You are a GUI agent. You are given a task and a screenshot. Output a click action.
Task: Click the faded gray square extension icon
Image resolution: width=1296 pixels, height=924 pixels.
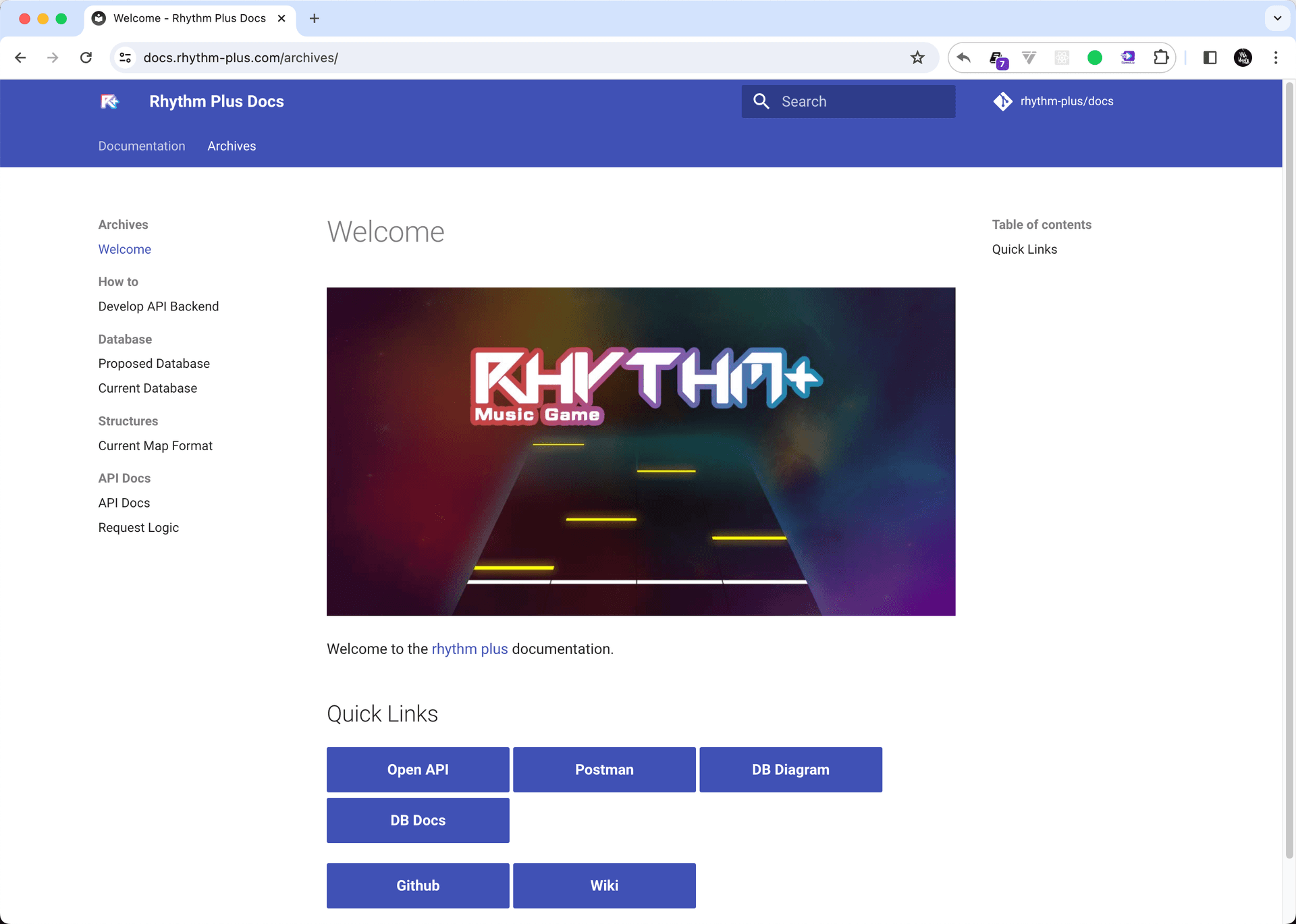pos(1062,57)
